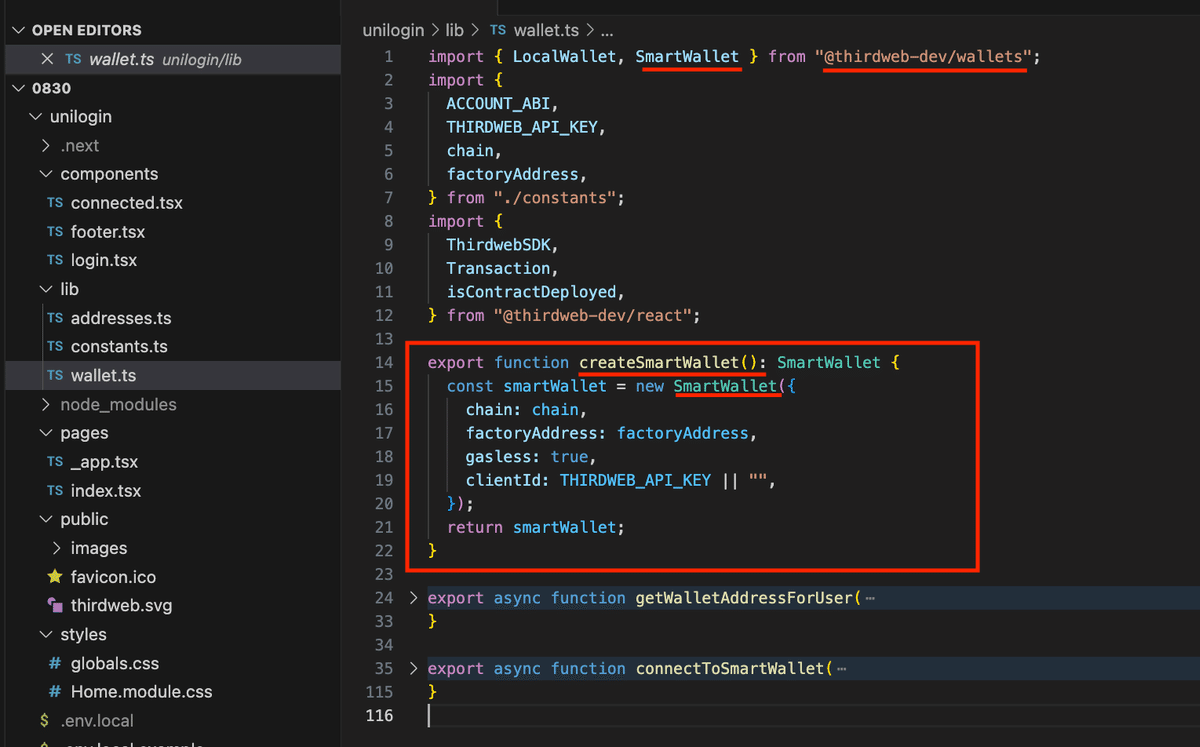Open constants.ts file
This screenshot has height=747, width=1200.
coord(119,347)
